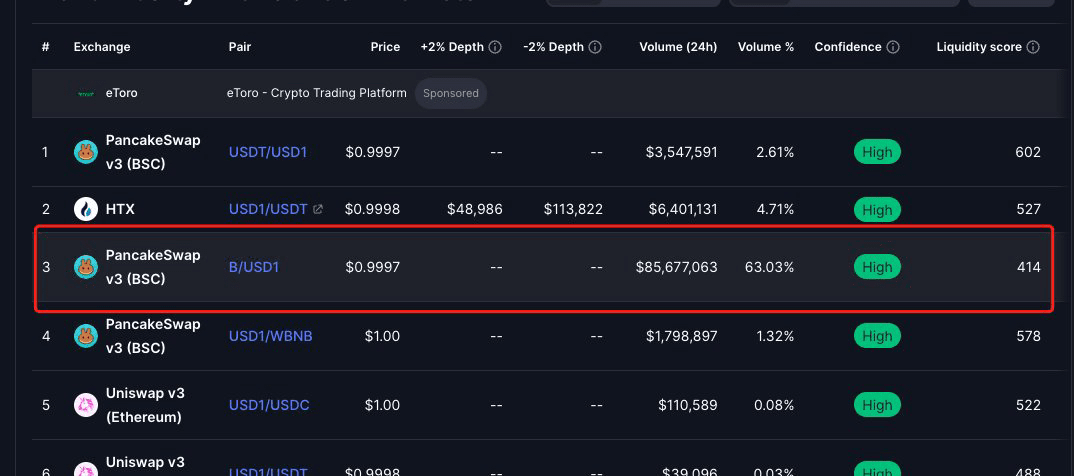Click the 2.61% volume percentage
Image resolution: width=1074 pixels, height=476 pixels.
pyautogui.click(x=775, y=152)
